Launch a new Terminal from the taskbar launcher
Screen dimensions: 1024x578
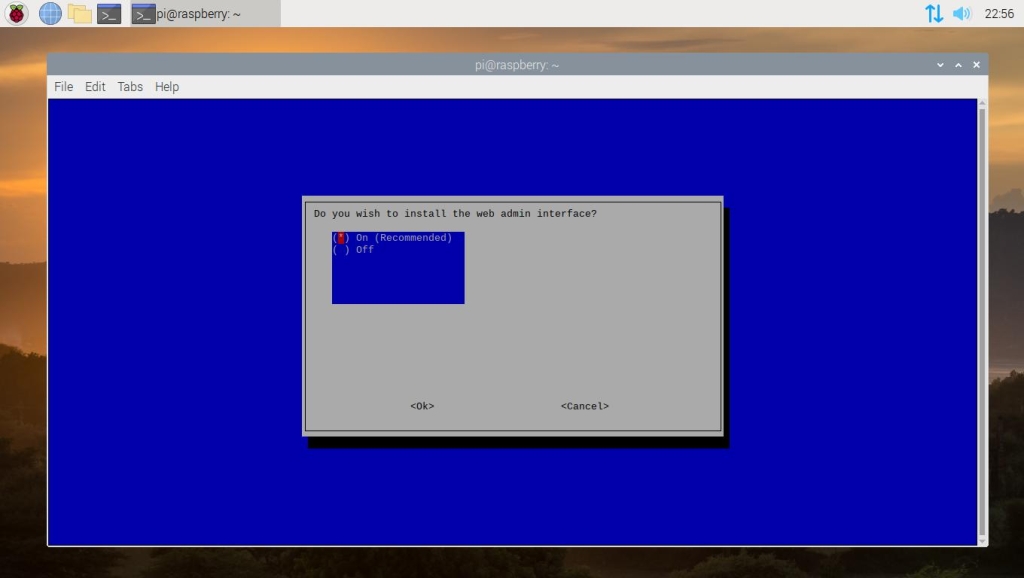tap(109, 13)
